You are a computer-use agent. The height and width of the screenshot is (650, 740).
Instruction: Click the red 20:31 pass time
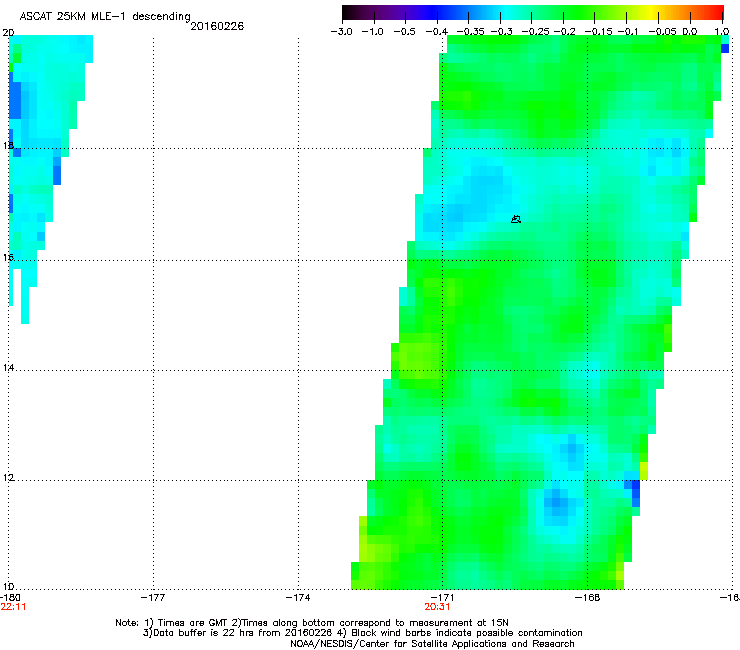coord(437,607)
